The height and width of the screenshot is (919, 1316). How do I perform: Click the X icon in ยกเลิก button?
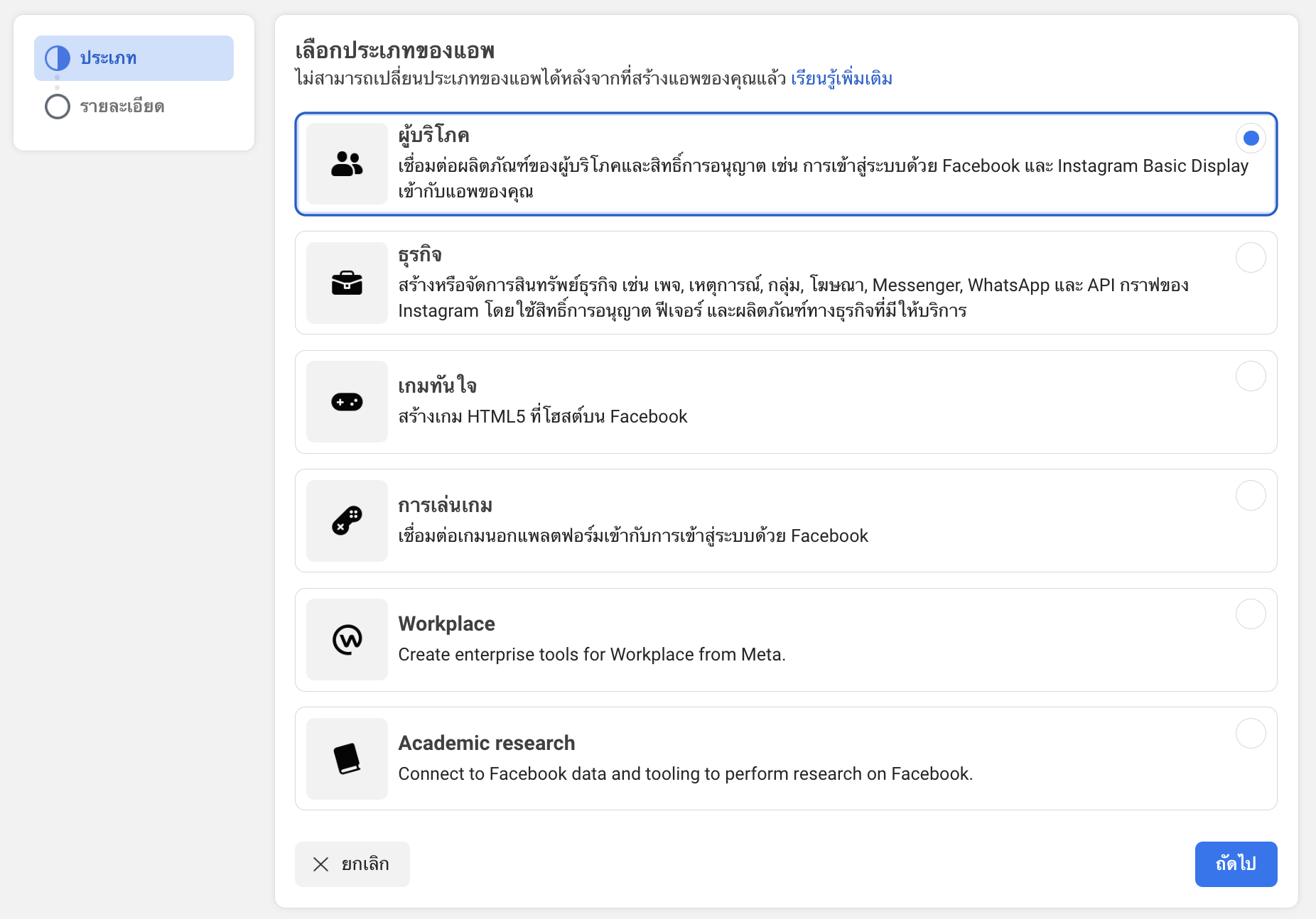(x=320, y=864)
